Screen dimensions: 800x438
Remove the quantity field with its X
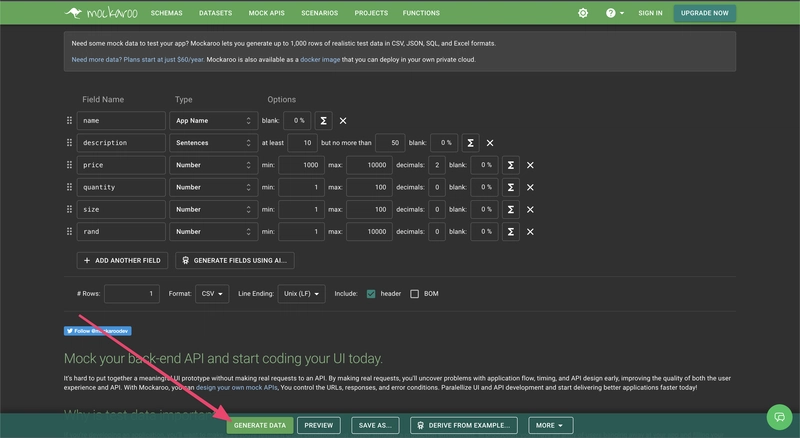pyautogui.click(x=530, y=187)
